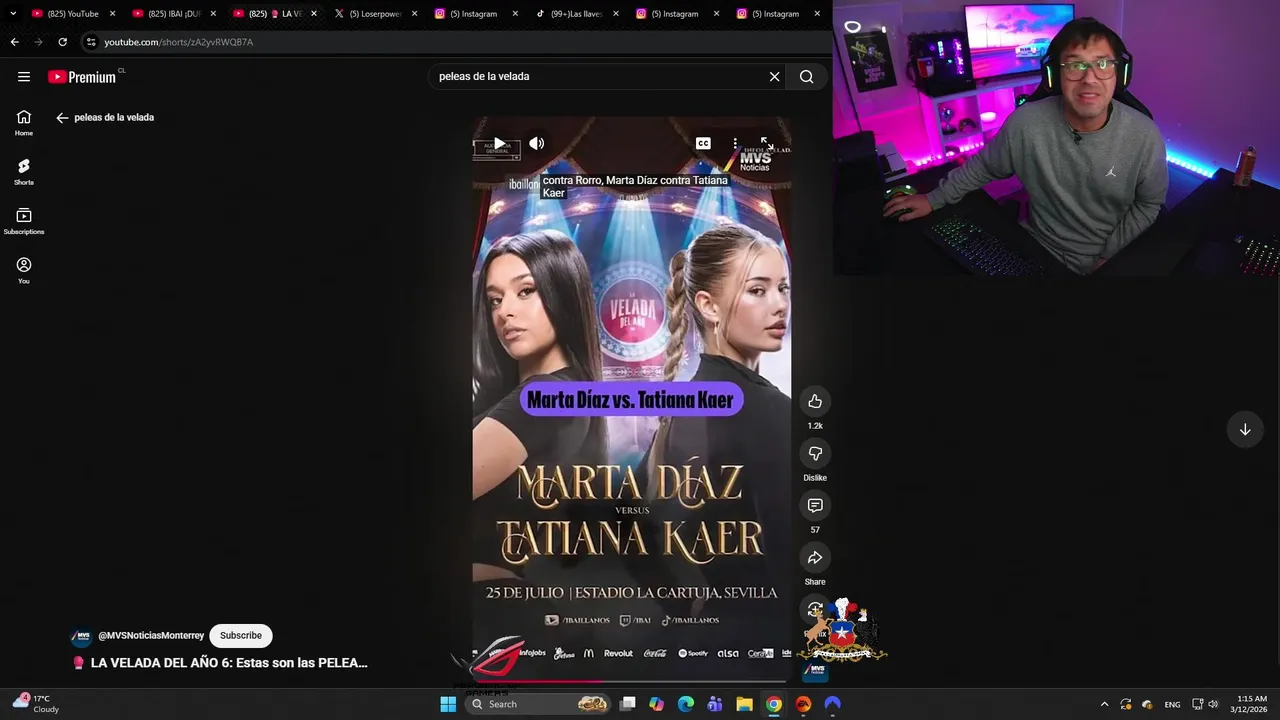
Task: Go back using arrow beside 'peleas de la velada'
Action: [62, 118]
